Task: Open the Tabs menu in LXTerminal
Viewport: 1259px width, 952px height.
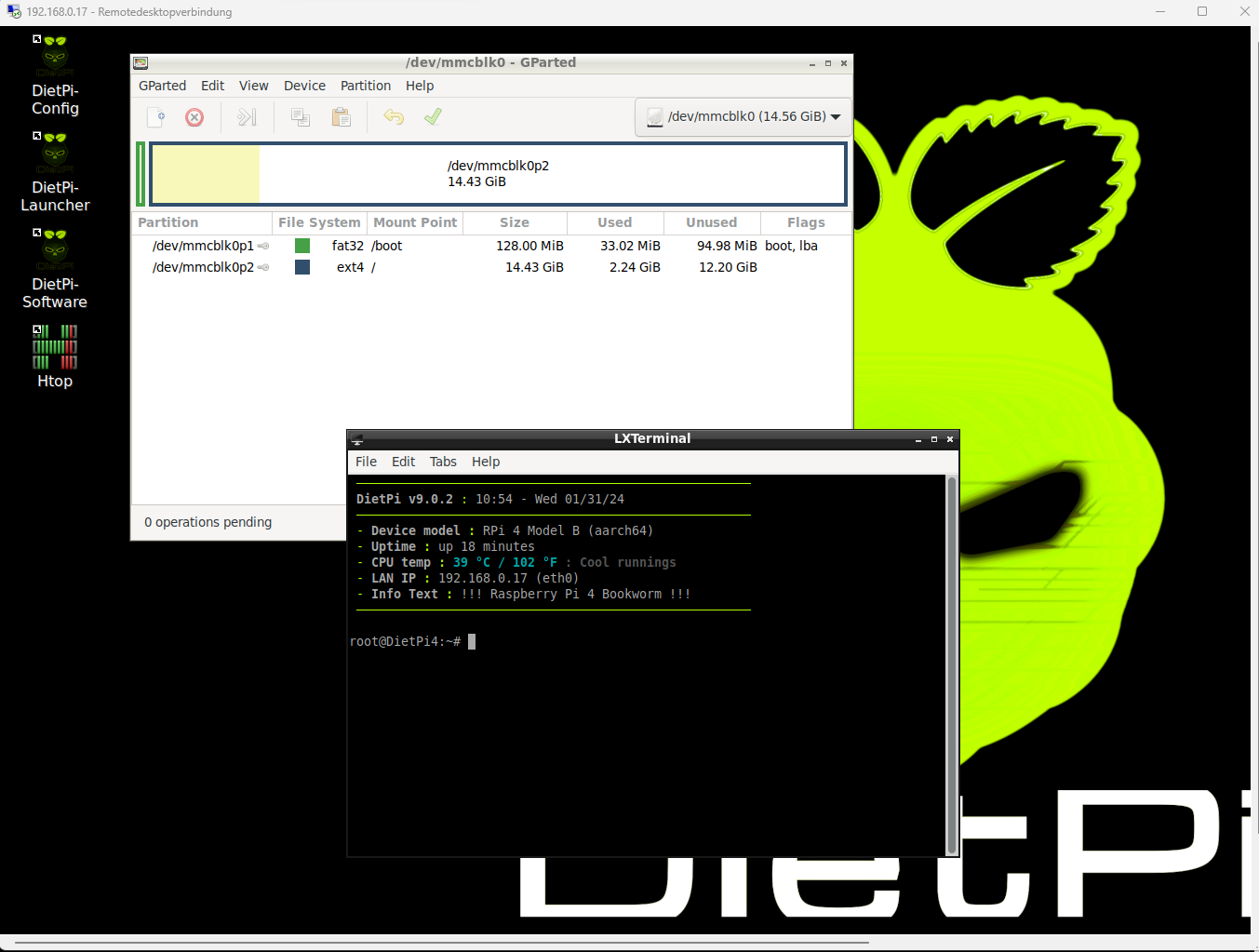Action: [443, 462]
